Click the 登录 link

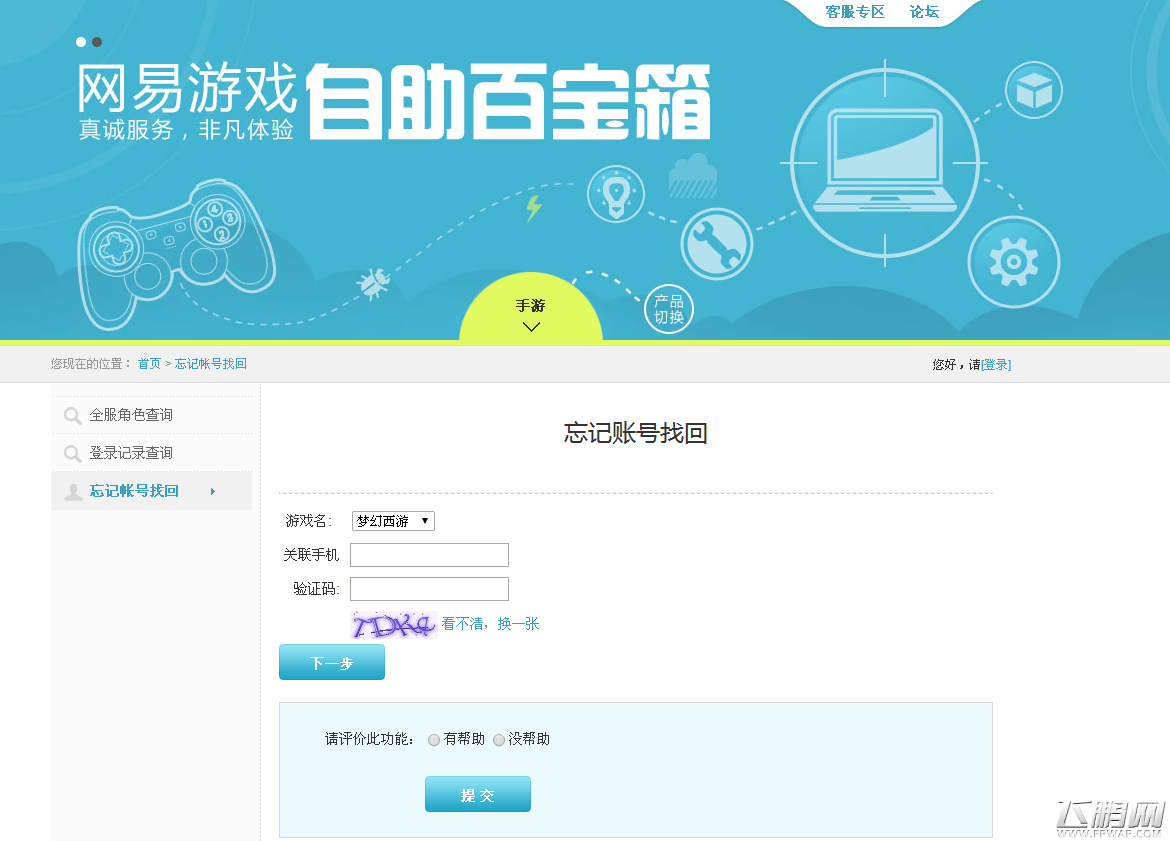tap(996, 365)
